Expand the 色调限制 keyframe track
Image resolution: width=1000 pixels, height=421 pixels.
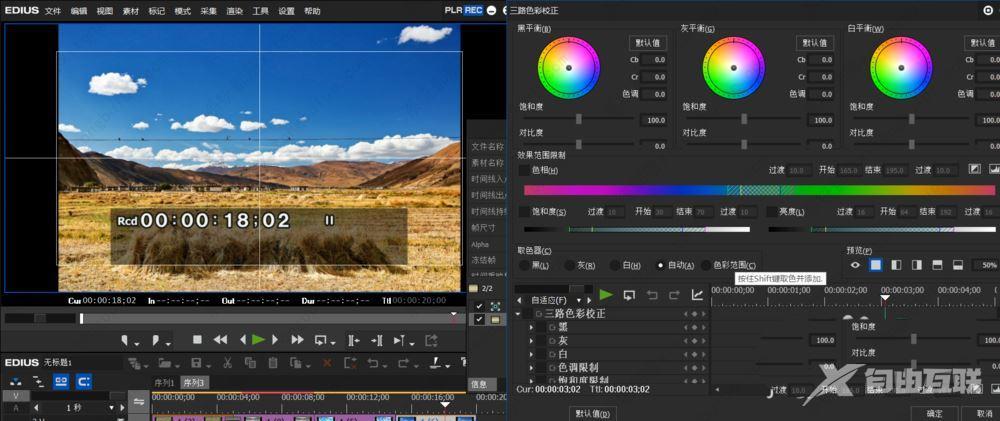[x=531, y=368]
